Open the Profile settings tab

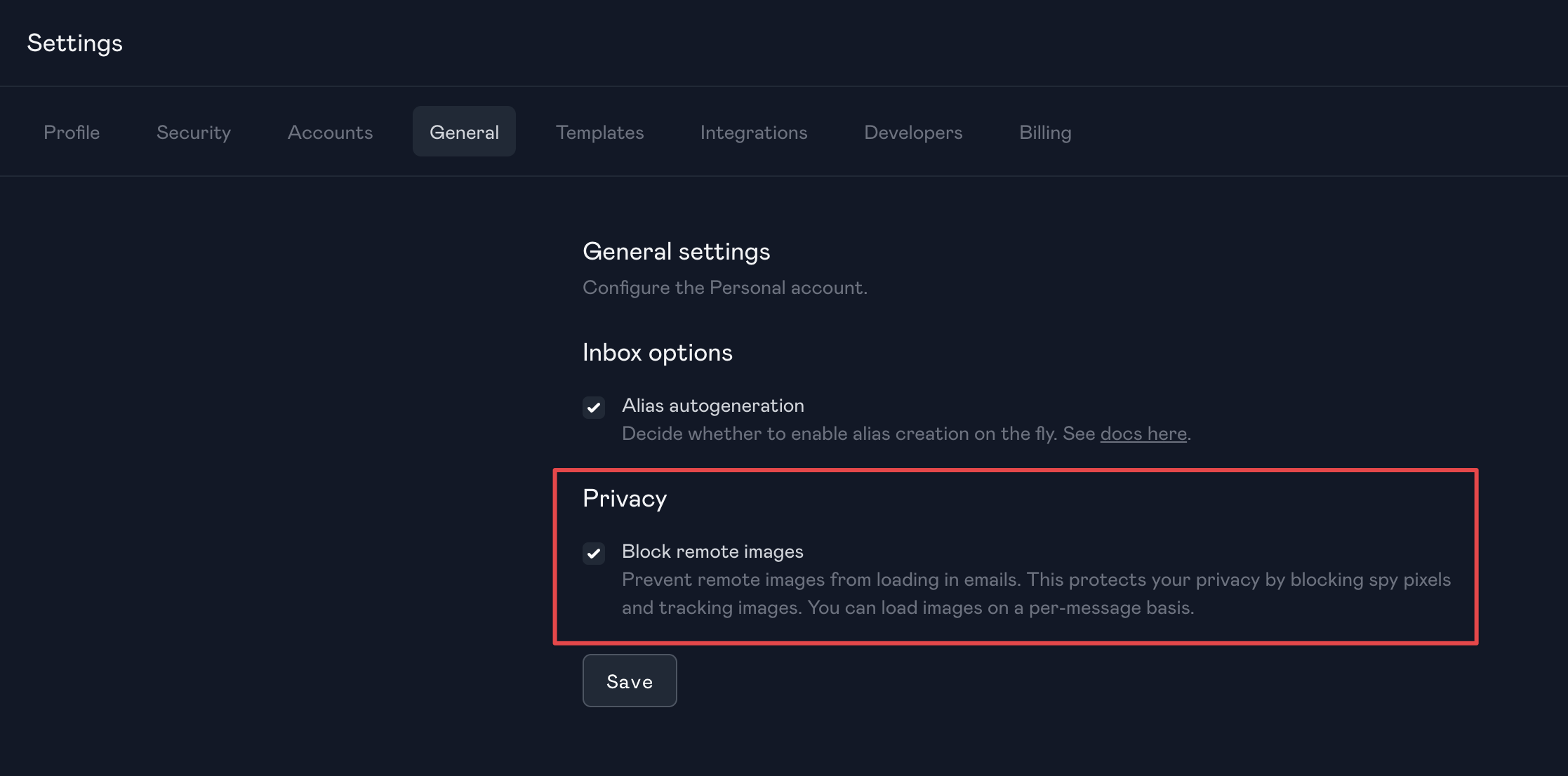coord(72,132)
